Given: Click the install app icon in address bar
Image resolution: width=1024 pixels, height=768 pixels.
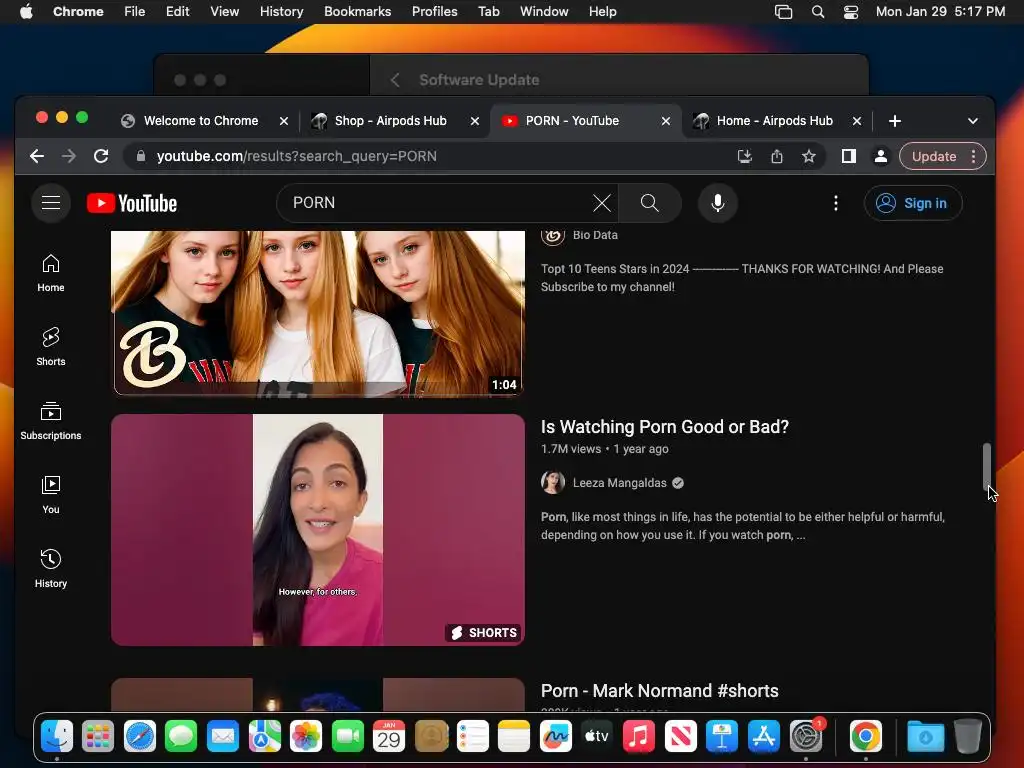Looking at the screenshot, I should (x=744, y=156).
